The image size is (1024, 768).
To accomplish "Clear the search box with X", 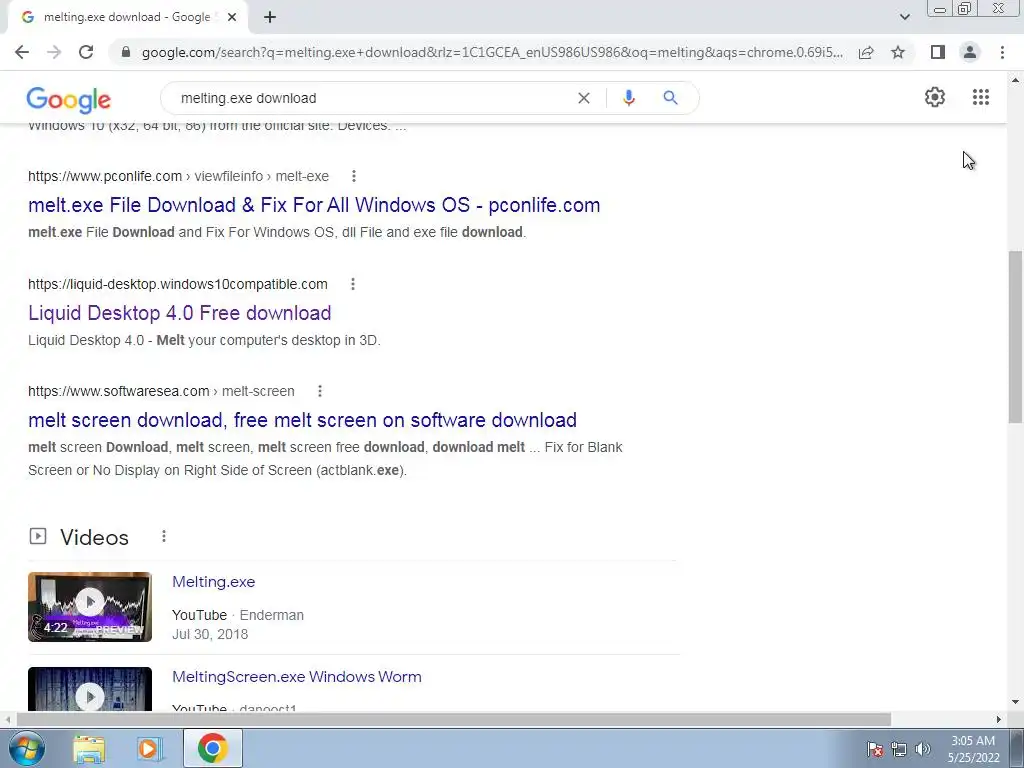I will click(x=584, y=98).
